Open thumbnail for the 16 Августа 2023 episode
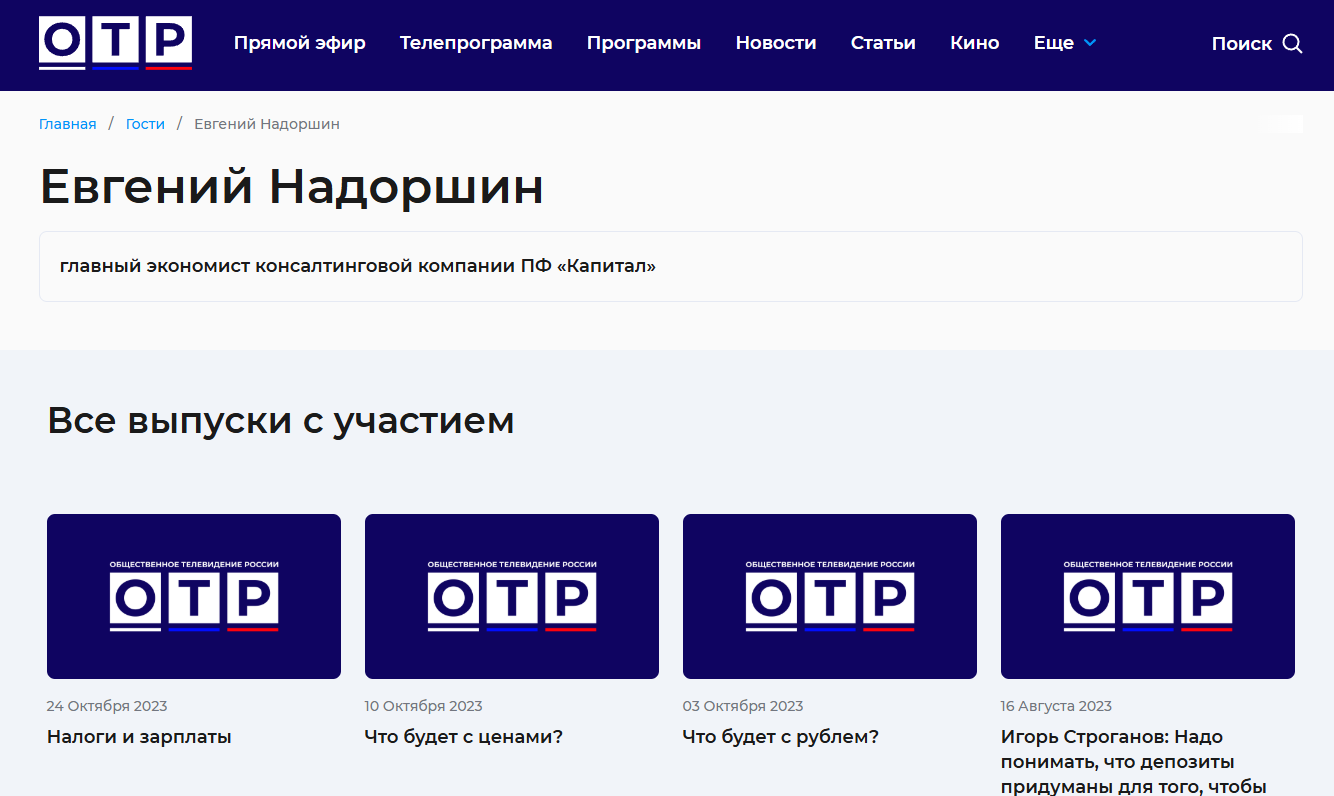The width and height of the screenshot is (1334, 796). pos(1148,596)
